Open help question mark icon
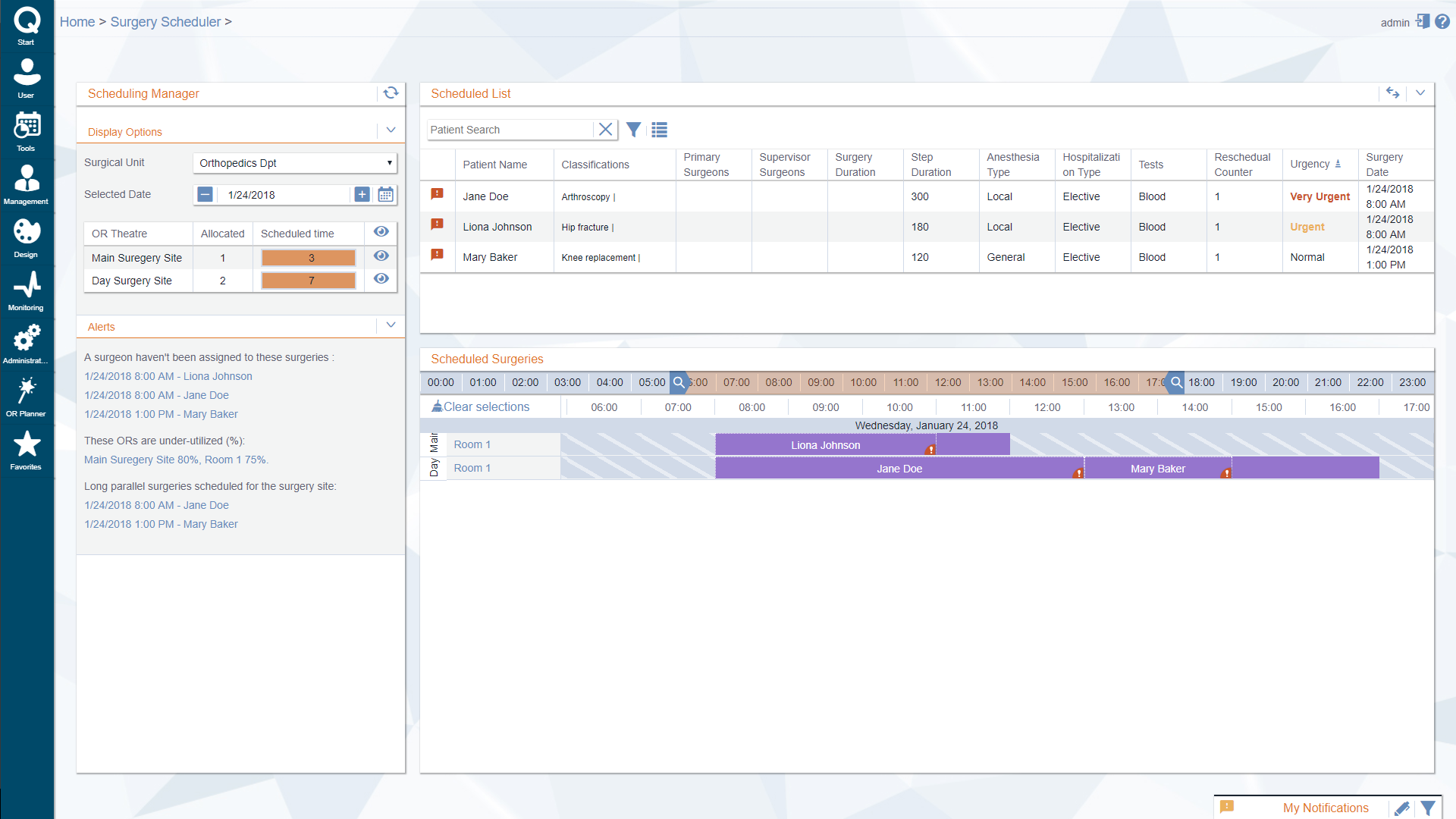1456x819 pixels. coord(1442,22)
